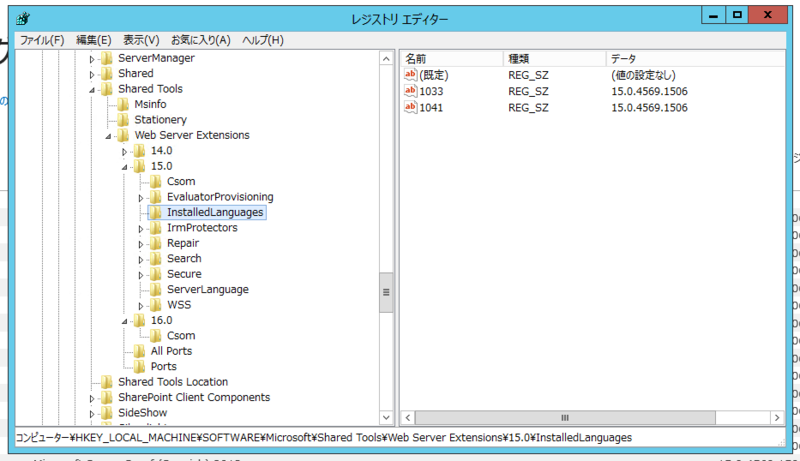Select the Csom key under 16.0

coord(181,336)
